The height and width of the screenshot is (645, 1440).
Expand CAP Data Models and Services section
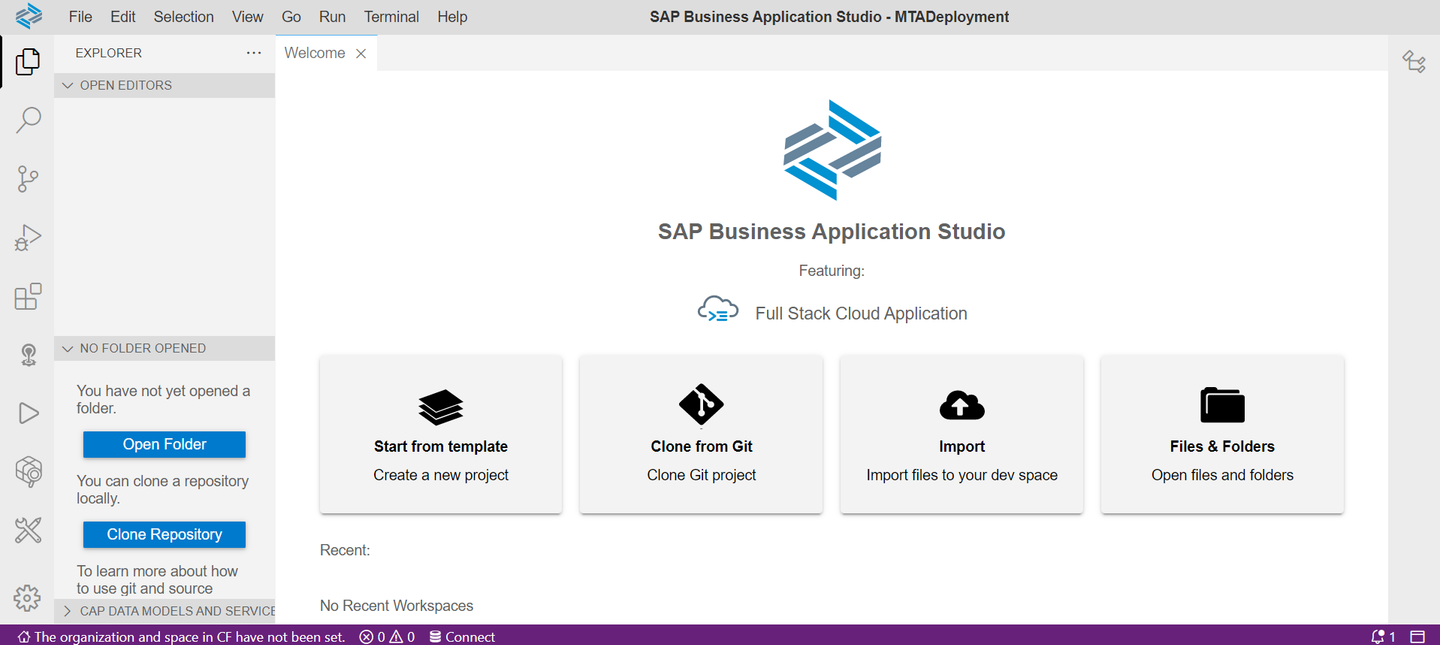pos(164,611)
